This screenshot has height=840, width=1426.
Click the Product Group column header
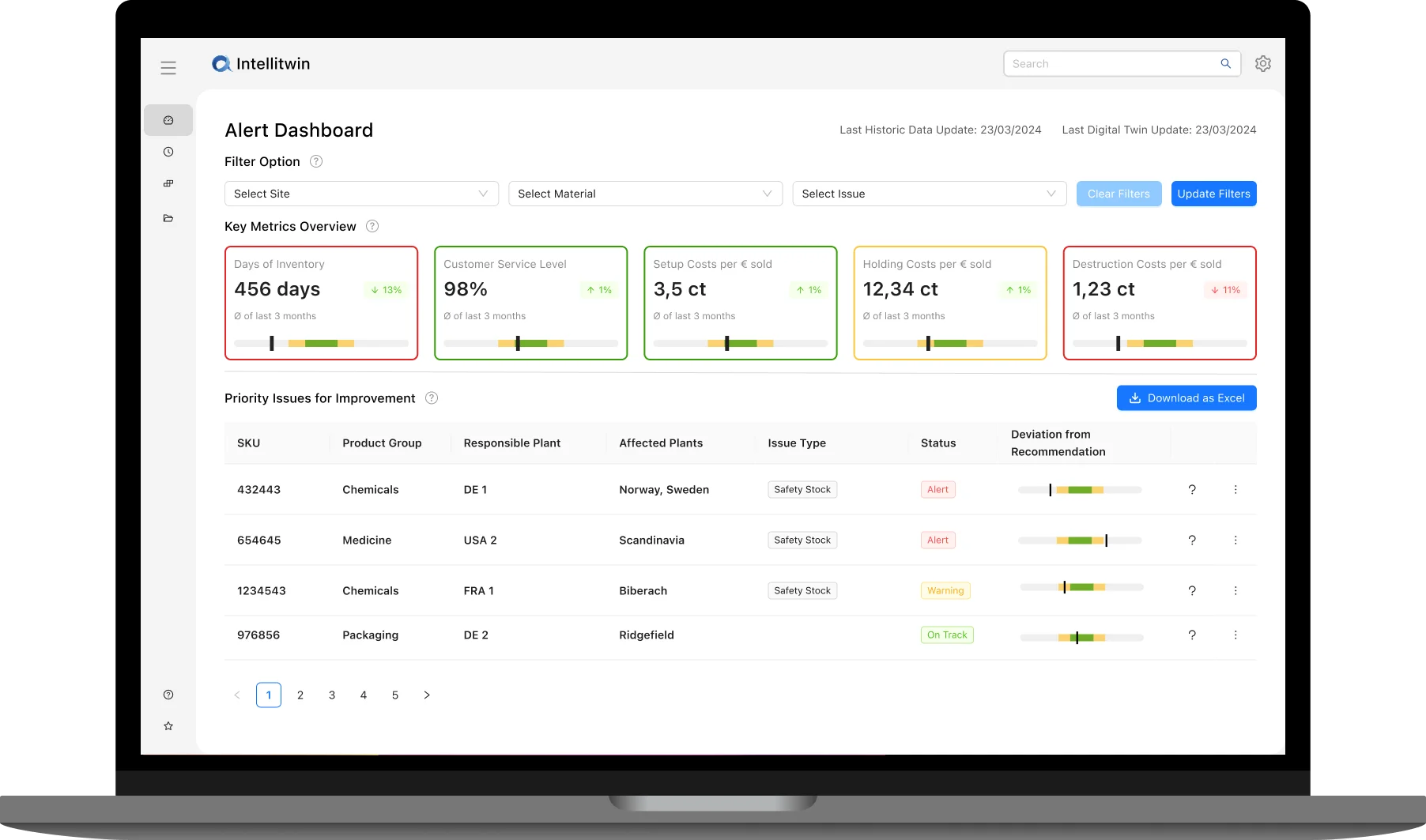[x=382, y=443]
